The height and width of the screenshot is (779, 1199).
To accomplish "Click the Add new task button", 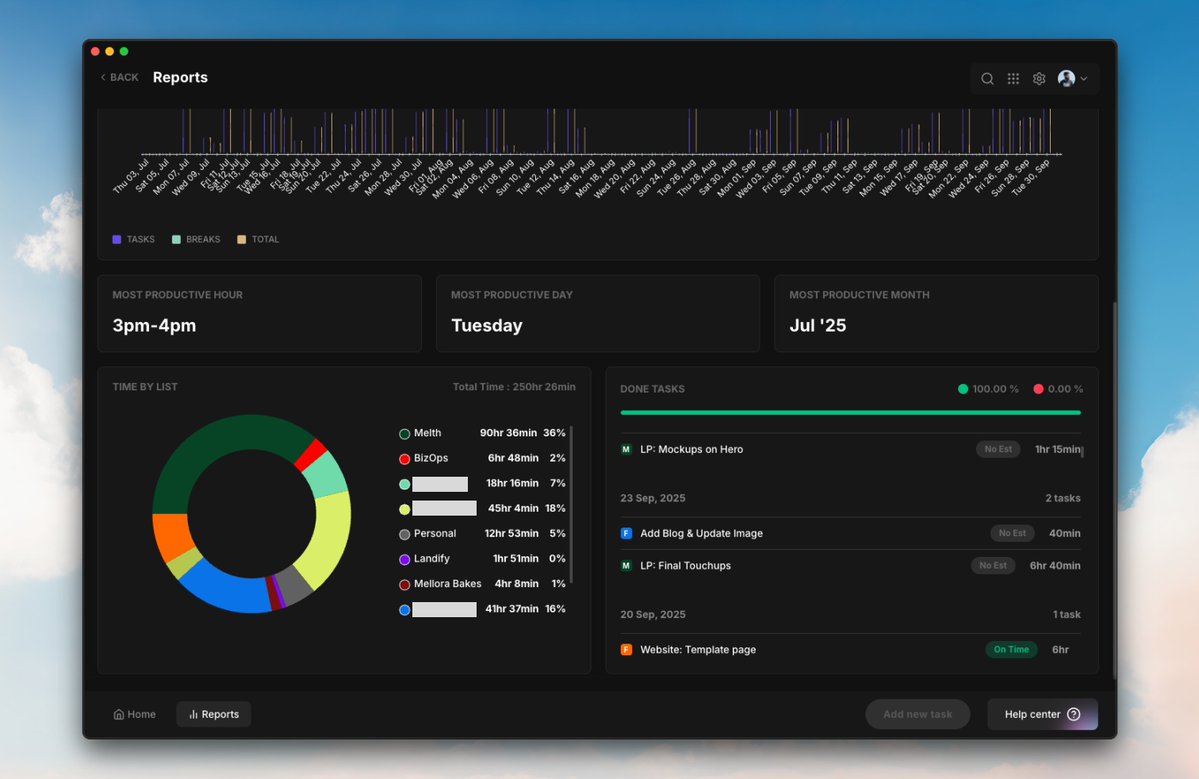I will [918, 715].
